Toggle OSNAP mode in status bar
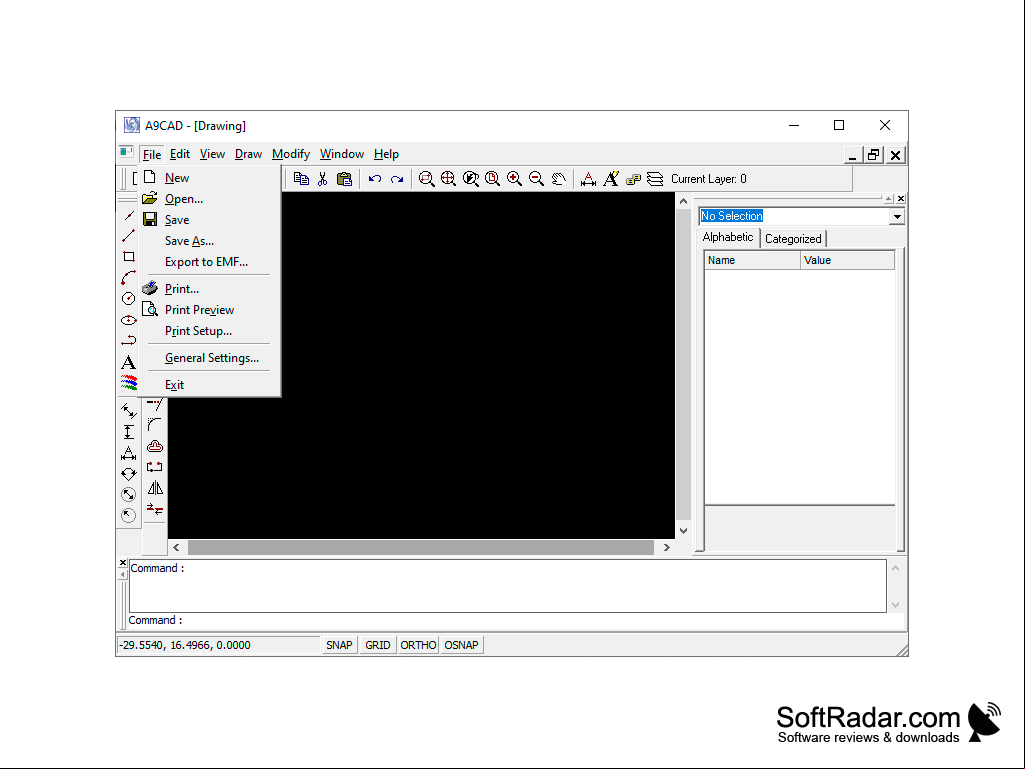The height and width of the screenshot is (769, 1025). tap(462, 645)
